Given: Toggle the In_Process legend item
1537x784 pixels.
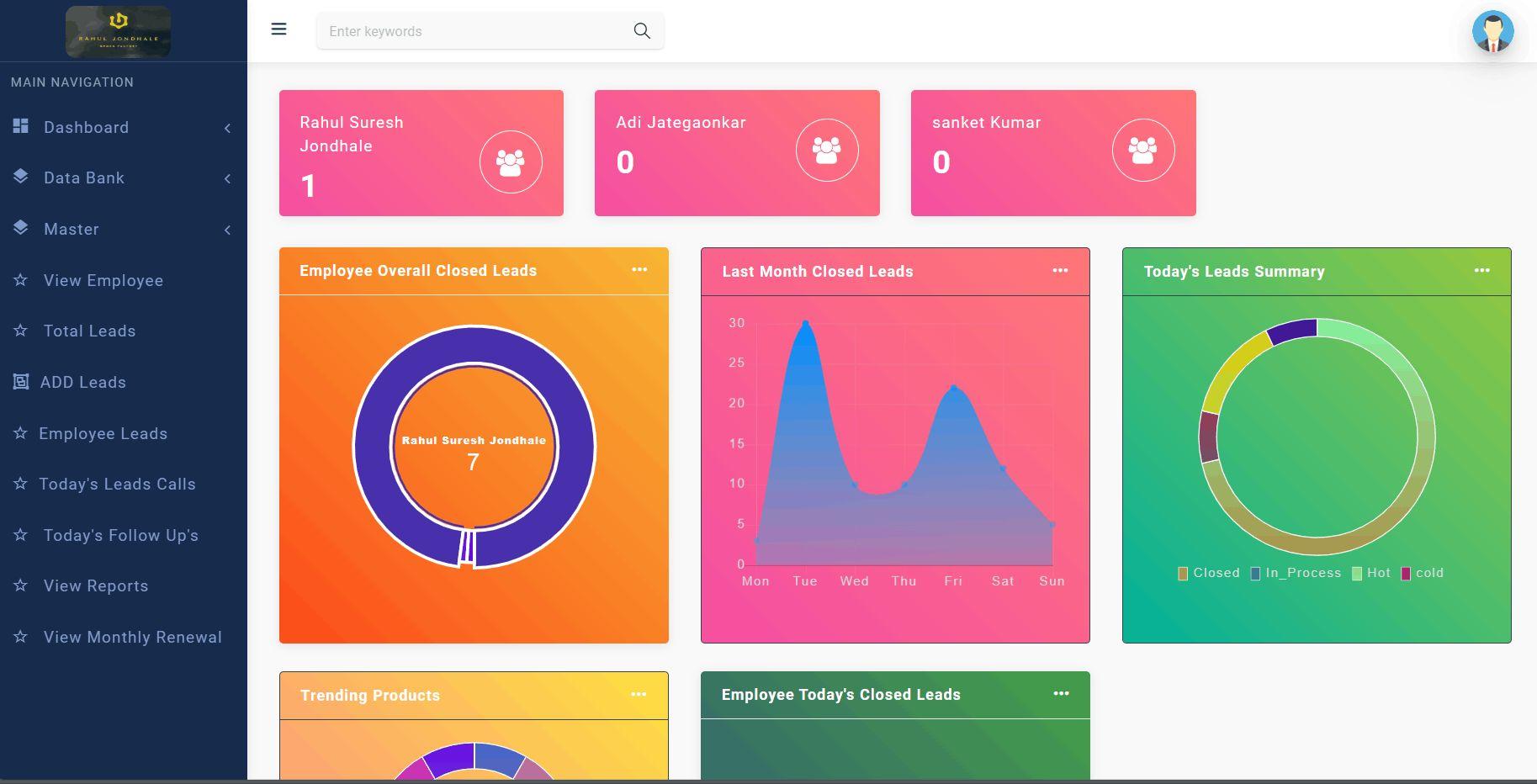Looking at the screenshot, I should 1296,573.
